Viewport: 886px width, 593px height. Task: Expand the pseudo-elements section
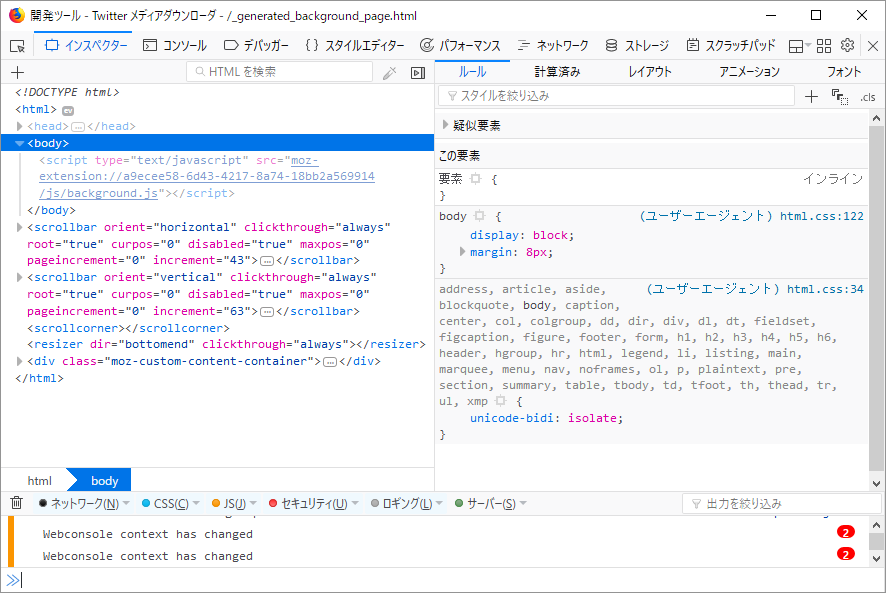[x=446, y=125]
